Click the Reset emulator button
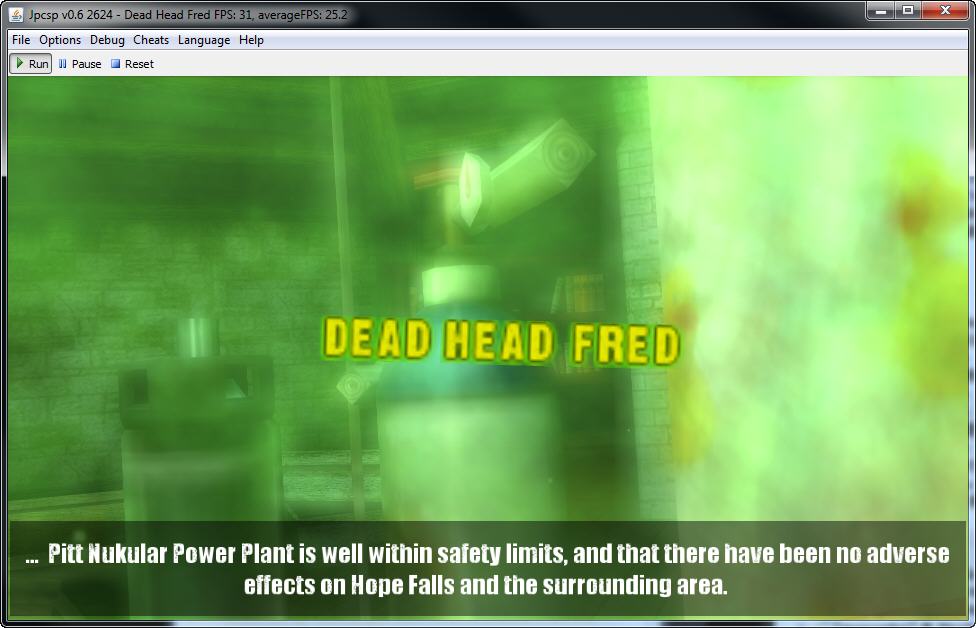Viewport: 976px width, 628px height. pyautogui.click(x=133, y=63)
